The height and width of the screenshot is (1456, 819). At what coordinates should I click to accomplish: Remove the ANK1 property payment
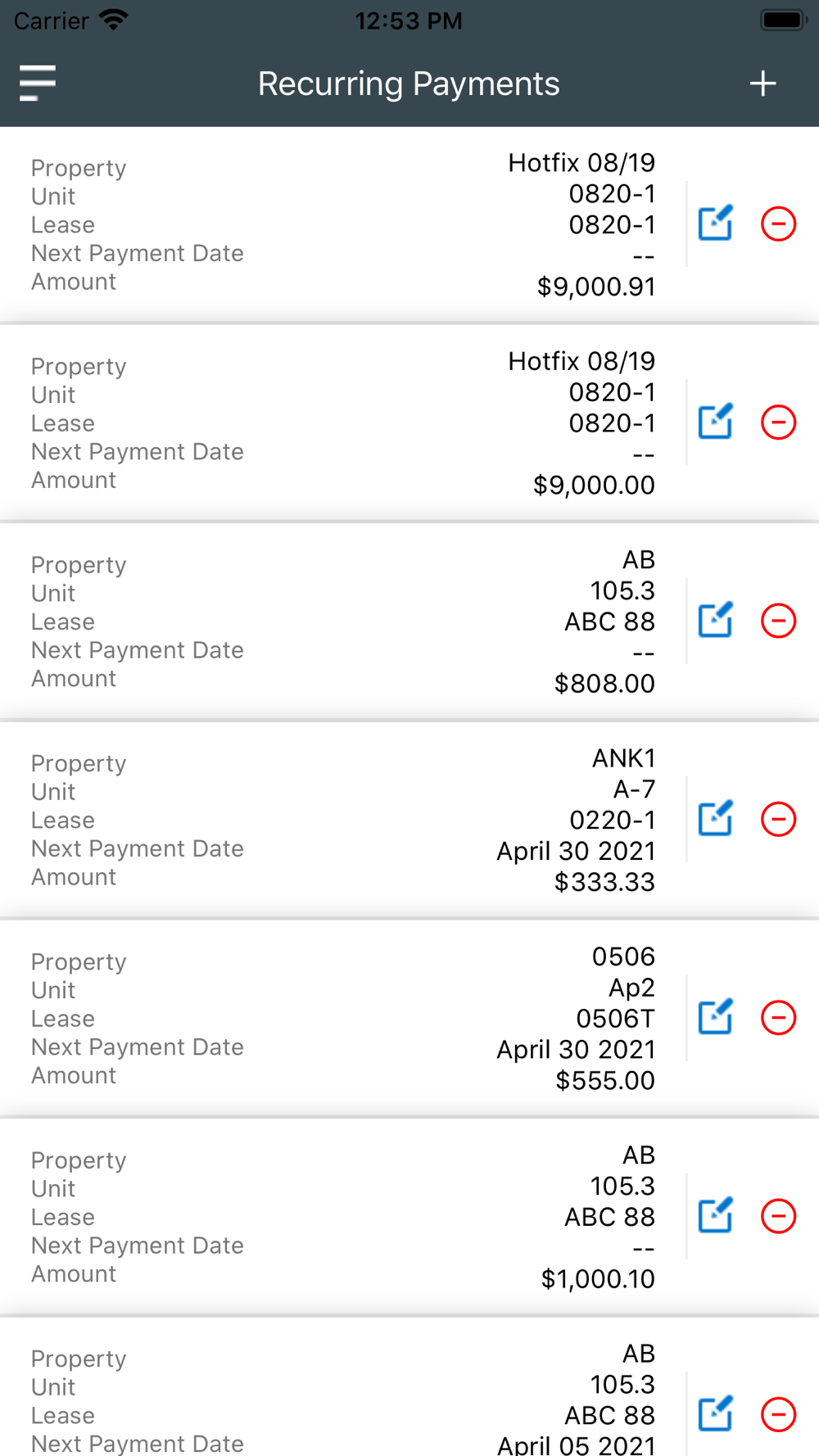point(778,819)
